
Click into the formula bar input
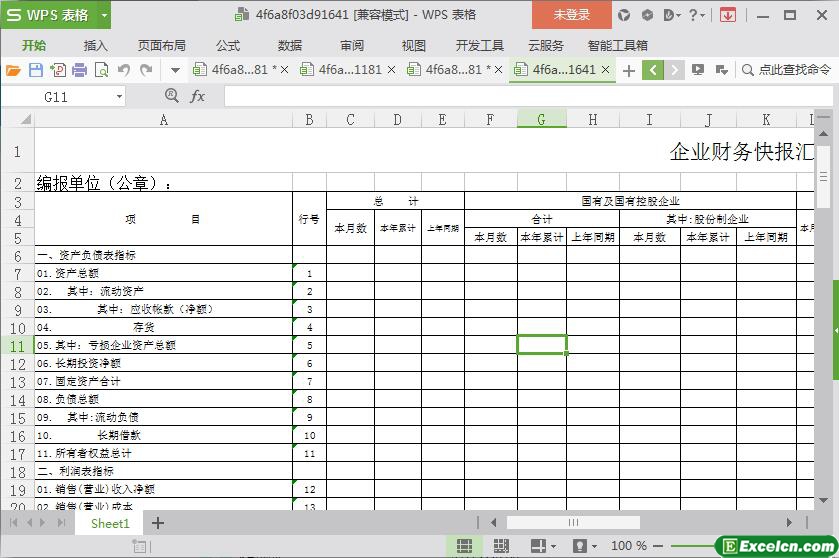pyautogui.click(x=527, y=97)
